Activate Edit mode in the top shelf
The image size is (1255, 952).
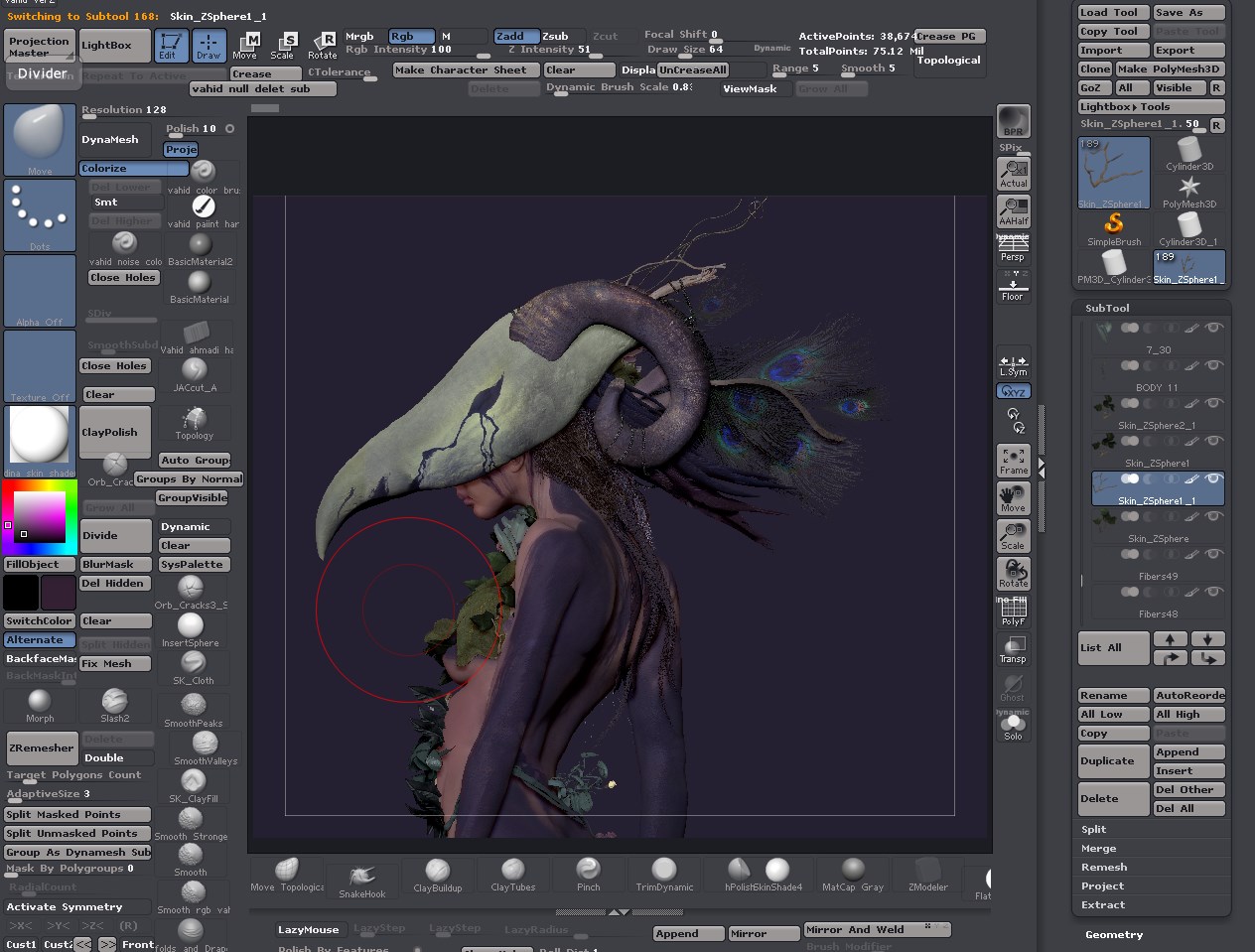point(170,46)
